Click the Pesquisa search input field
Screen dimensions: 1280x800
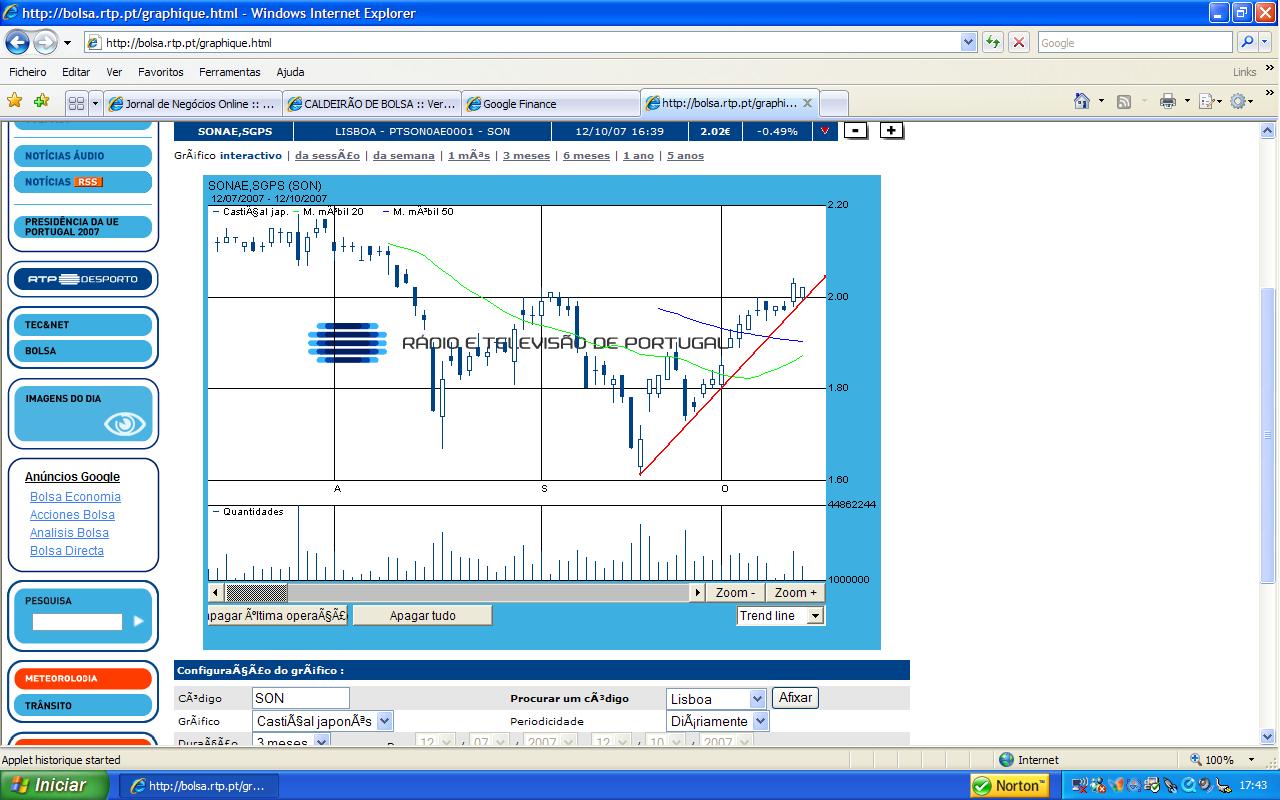77,622
